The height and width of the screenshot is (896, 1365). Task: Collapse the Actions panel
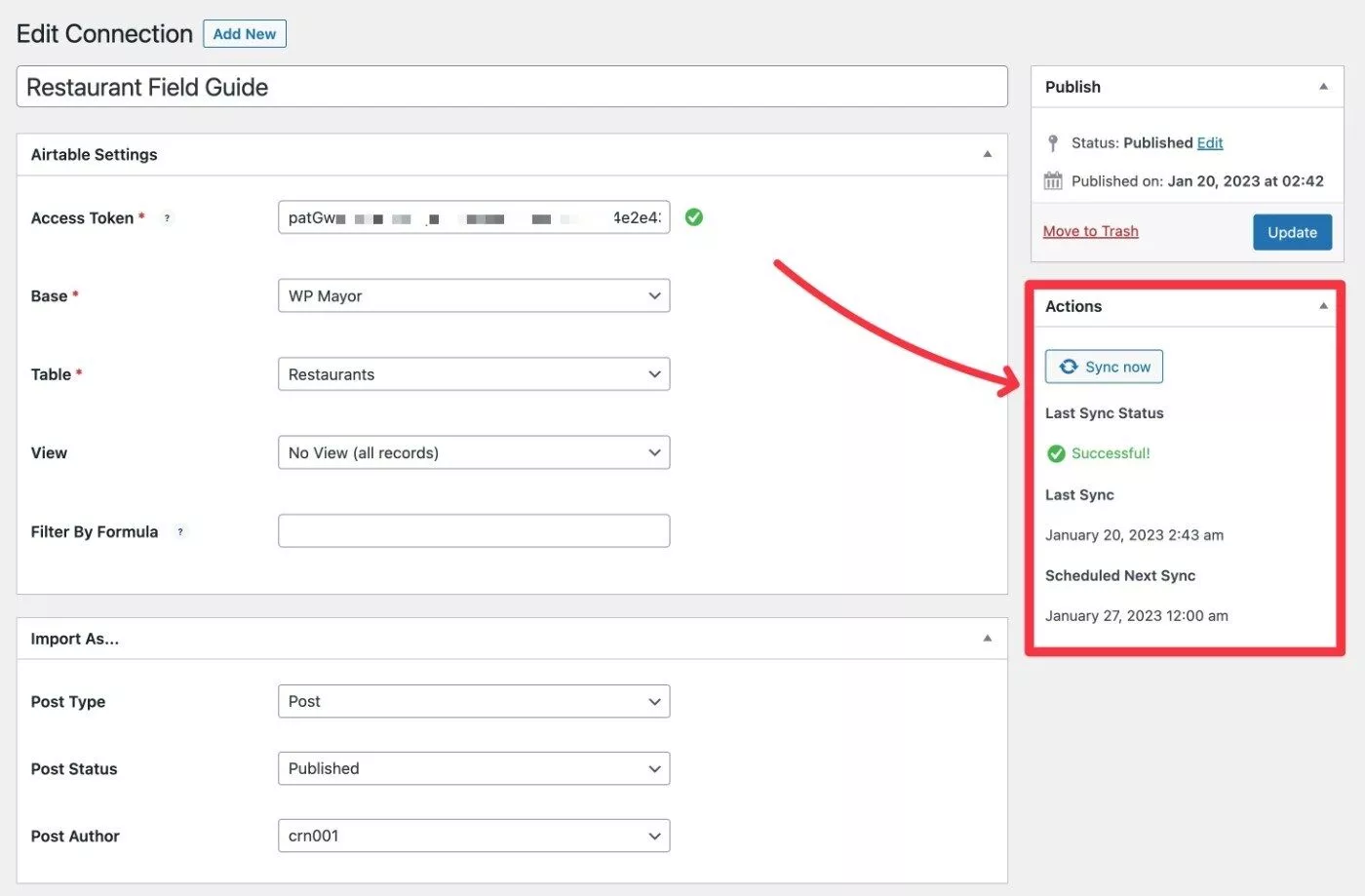coord(1323,306)
